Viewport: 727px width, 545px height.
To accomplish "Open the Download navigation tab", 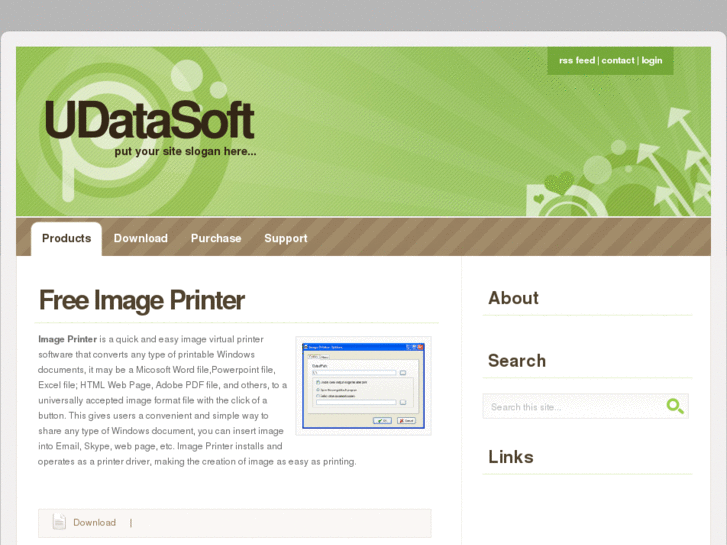I will pos(140,238).
